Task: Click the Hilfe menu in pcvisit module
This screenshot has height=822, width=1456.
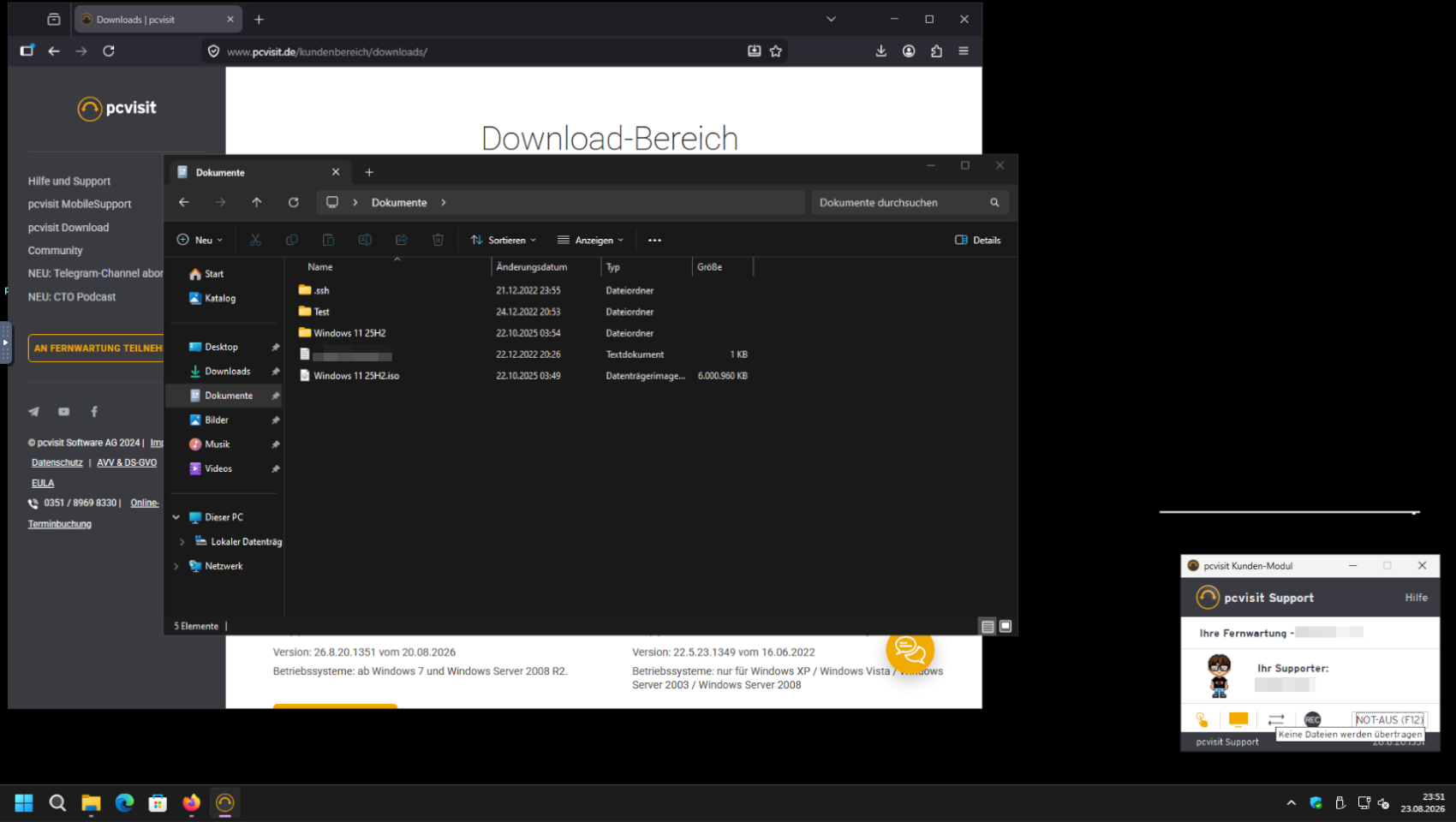Action: (x=1417, y=598)
